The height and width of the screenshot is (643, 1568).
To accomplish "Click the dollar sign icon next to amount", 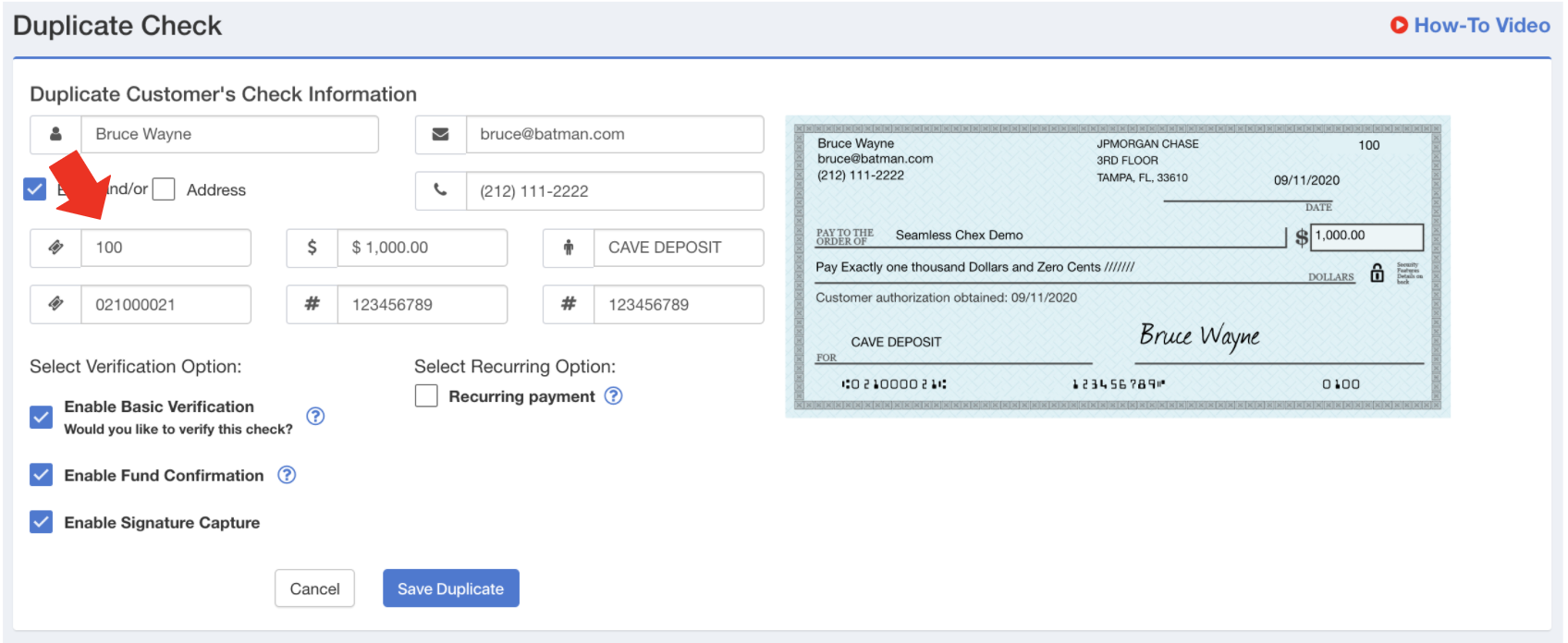I will tap(312, 248).
